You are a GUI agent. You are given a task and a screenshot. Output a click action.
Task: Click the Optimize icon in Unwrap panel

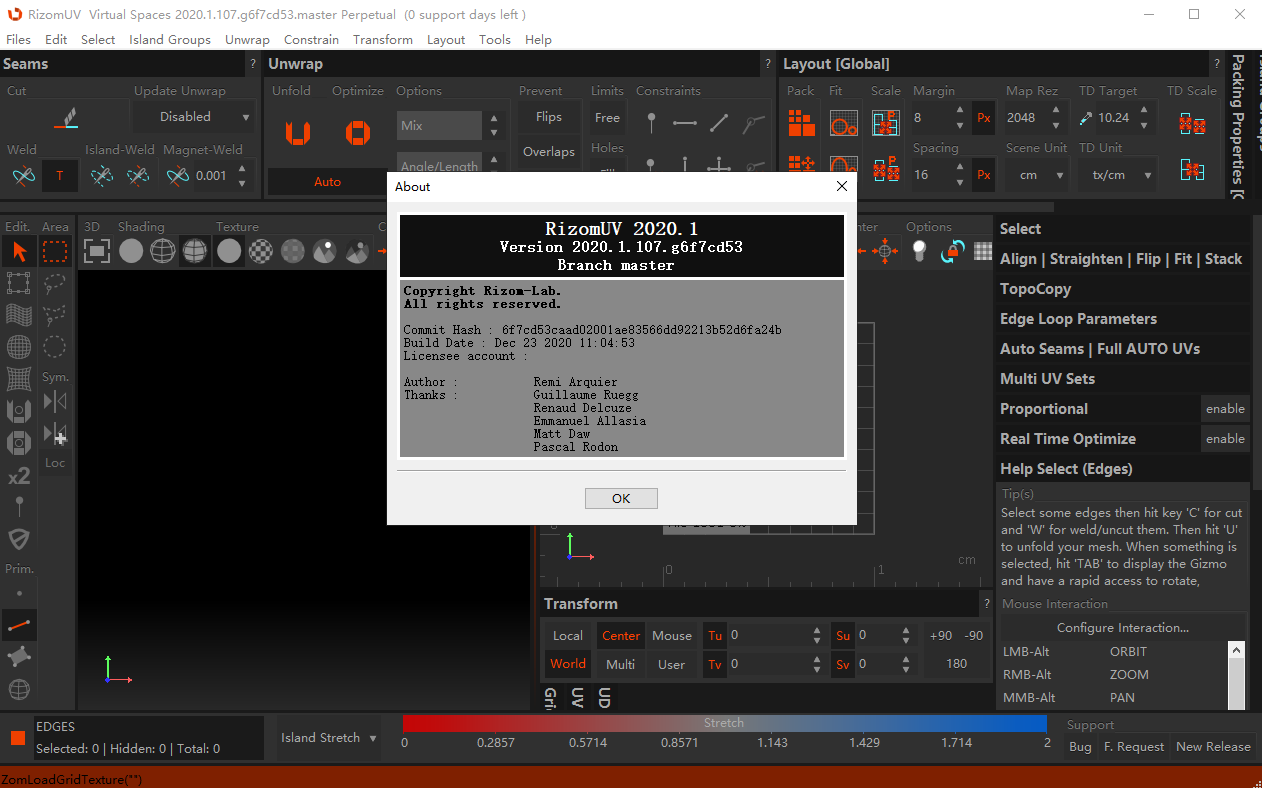pos(357,132)
